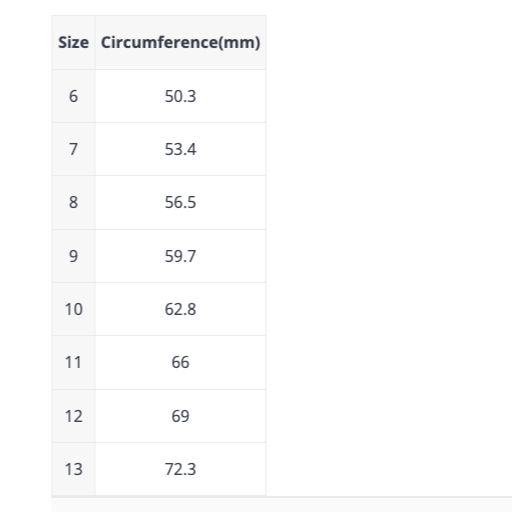The height and width of the screenshot is (512, 512).
Task: Select the size 6 cell
Action: (x=73, y=96)
